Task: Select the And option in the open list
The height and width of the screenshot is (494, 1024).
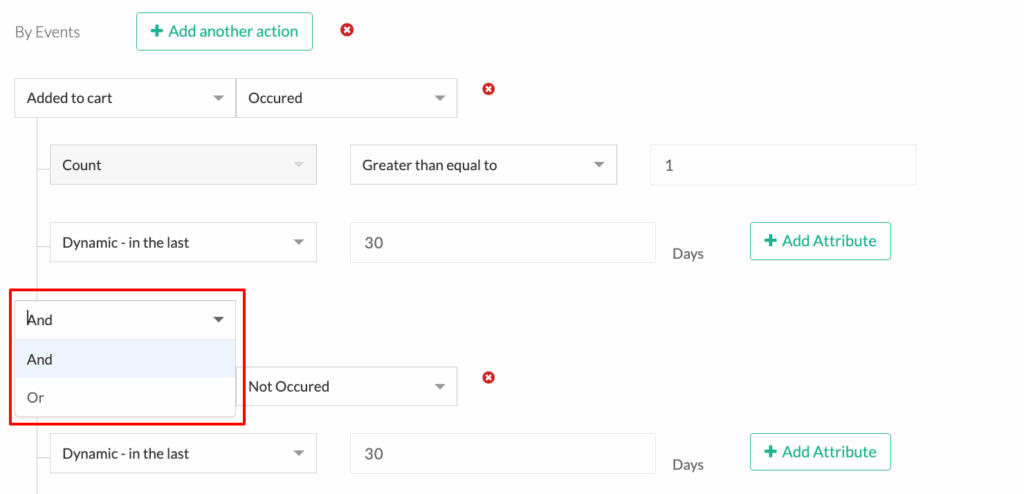Action: tap(123, 359)
